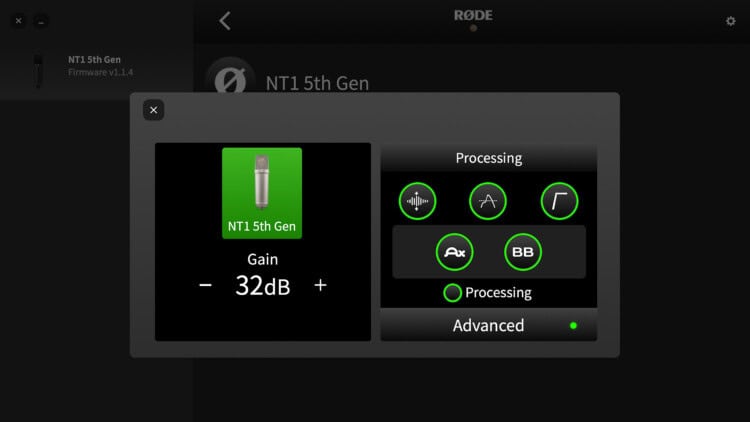The height and width of the screenshot is (422, 750).
Task: Click the NT1 5th Gen page heading
Action: click(317, 83)
